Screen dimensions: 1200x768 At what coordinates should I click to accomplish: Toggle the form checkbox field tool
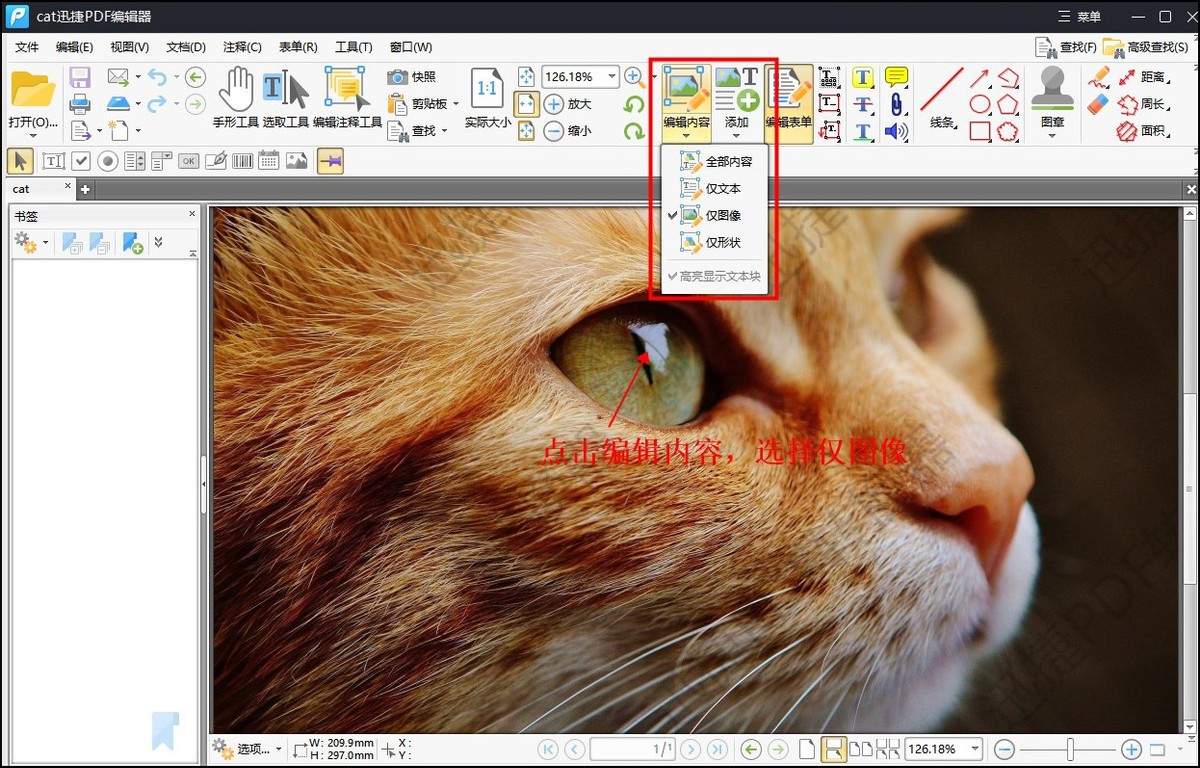pyautogui.click(x=81, y=161)
